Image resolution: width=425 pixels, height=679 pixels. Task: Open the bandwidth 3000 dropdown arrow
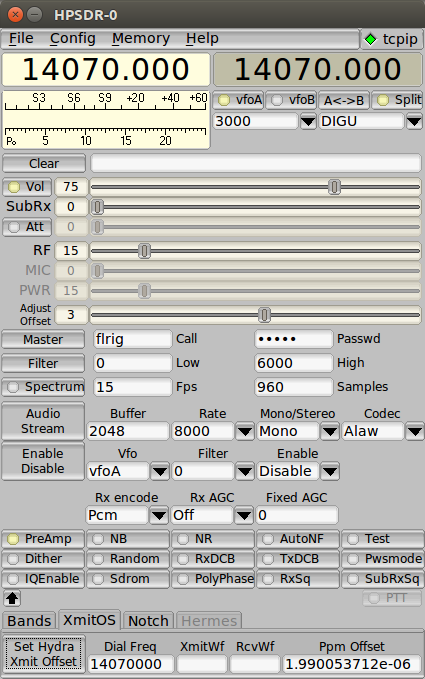[308, 121]
